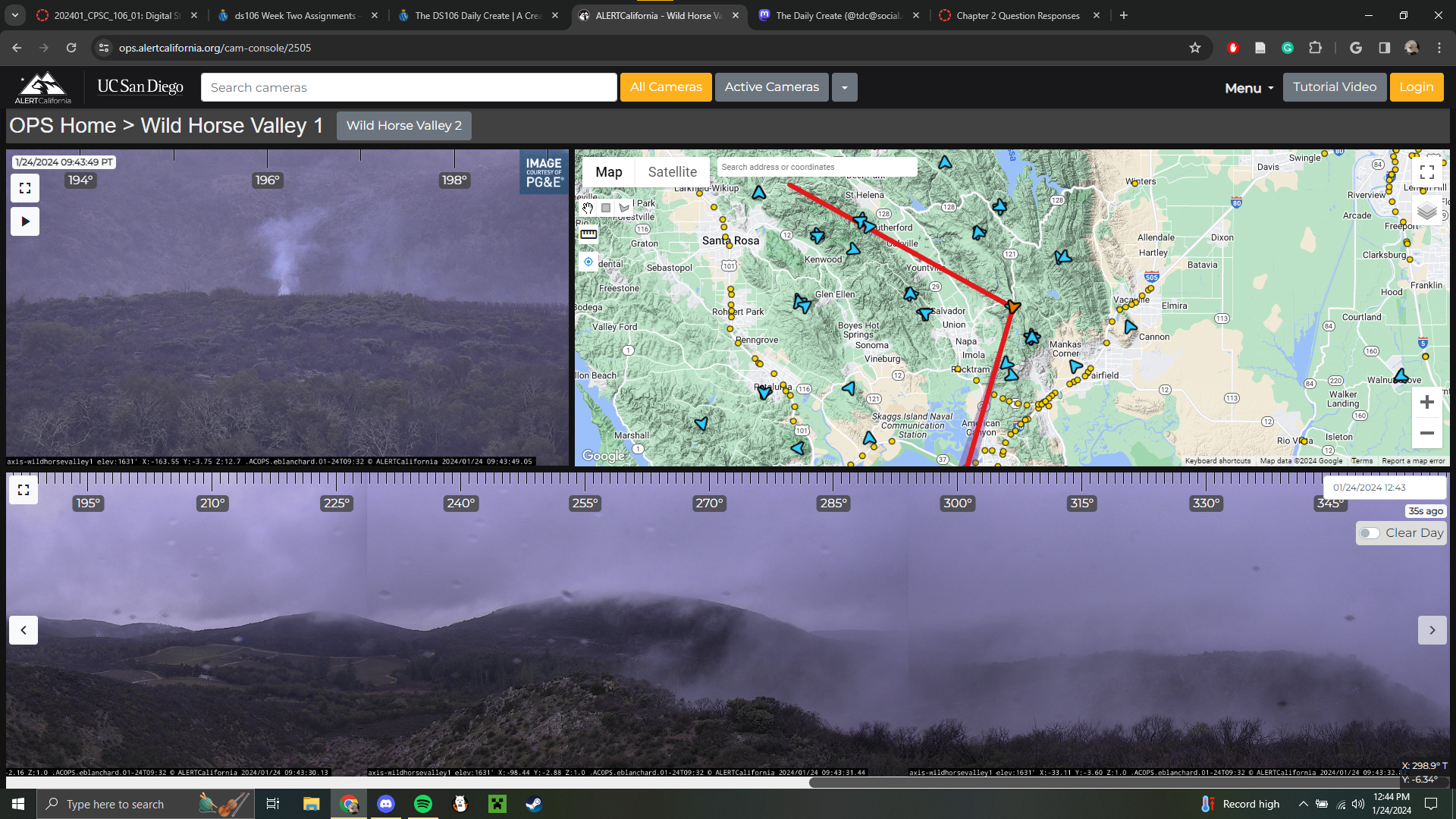
Task: Switch to Chapter 2 Question Responses tab
Action: point(1017,15)
